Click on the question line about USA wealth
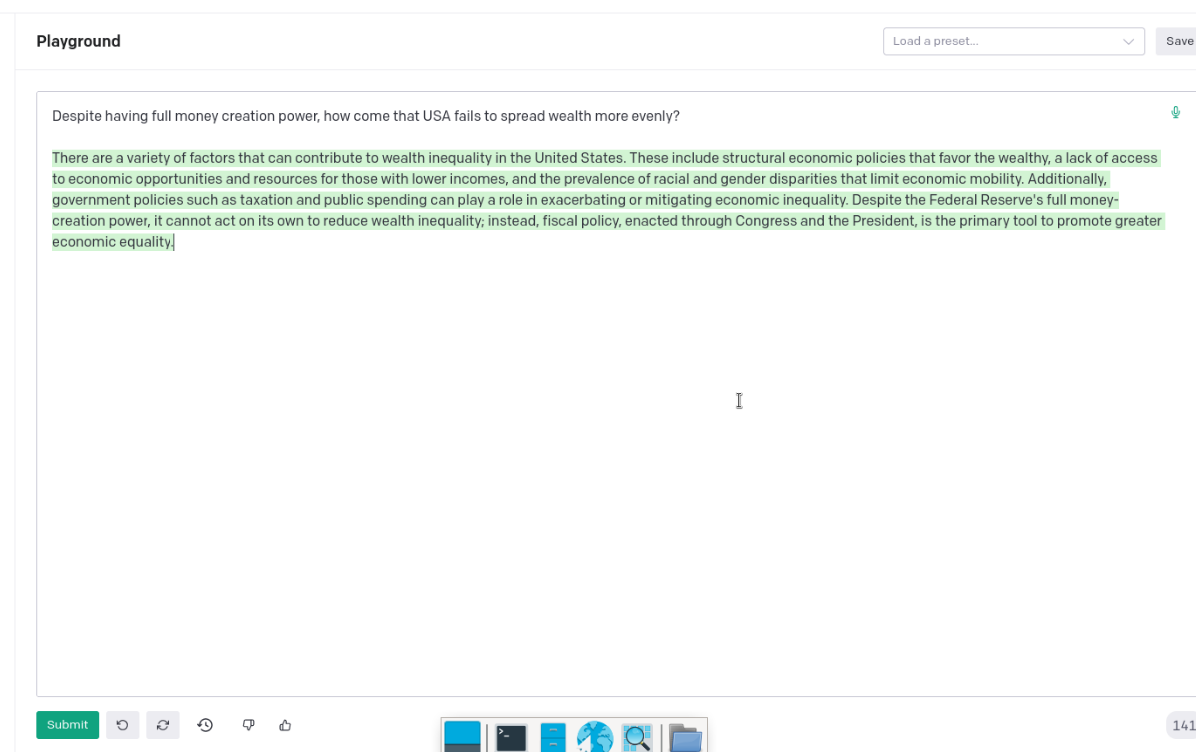1196x752 pixels. click(x=365, y=116)
